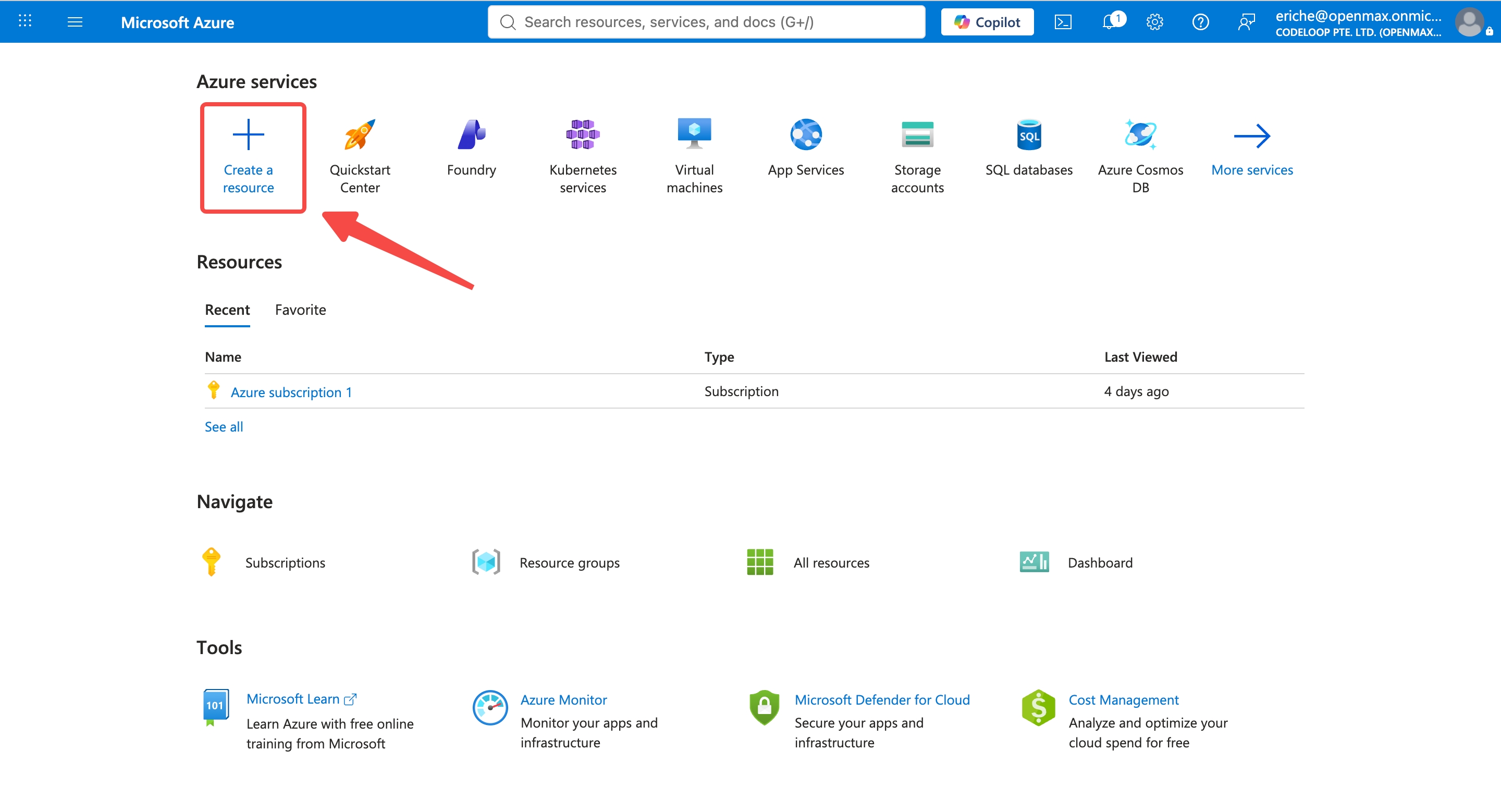Open Virtual machines icon

tap(694, 133)
